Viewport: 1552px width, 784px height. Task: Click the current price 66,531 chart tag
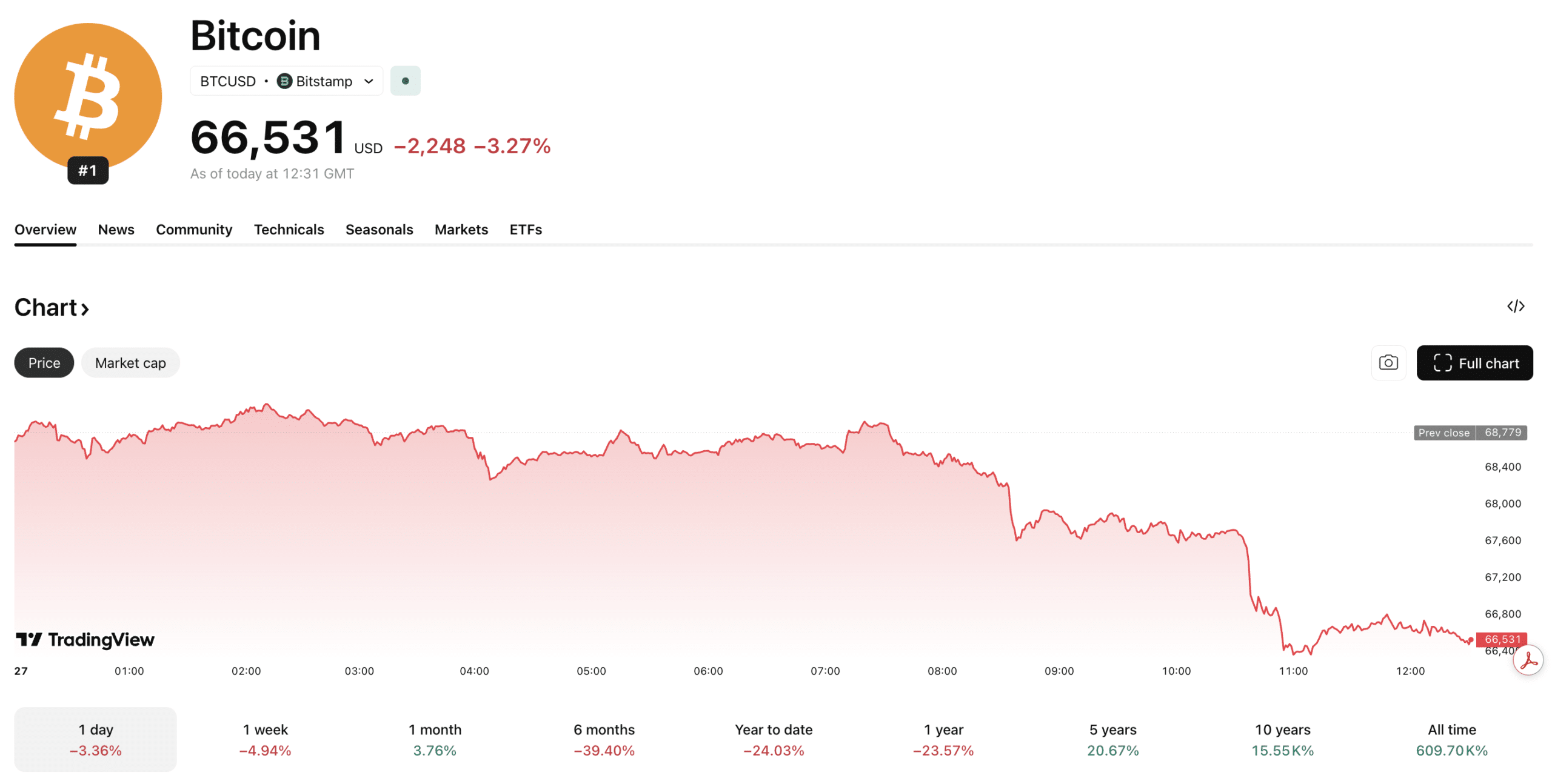(x=1501, y=639)
